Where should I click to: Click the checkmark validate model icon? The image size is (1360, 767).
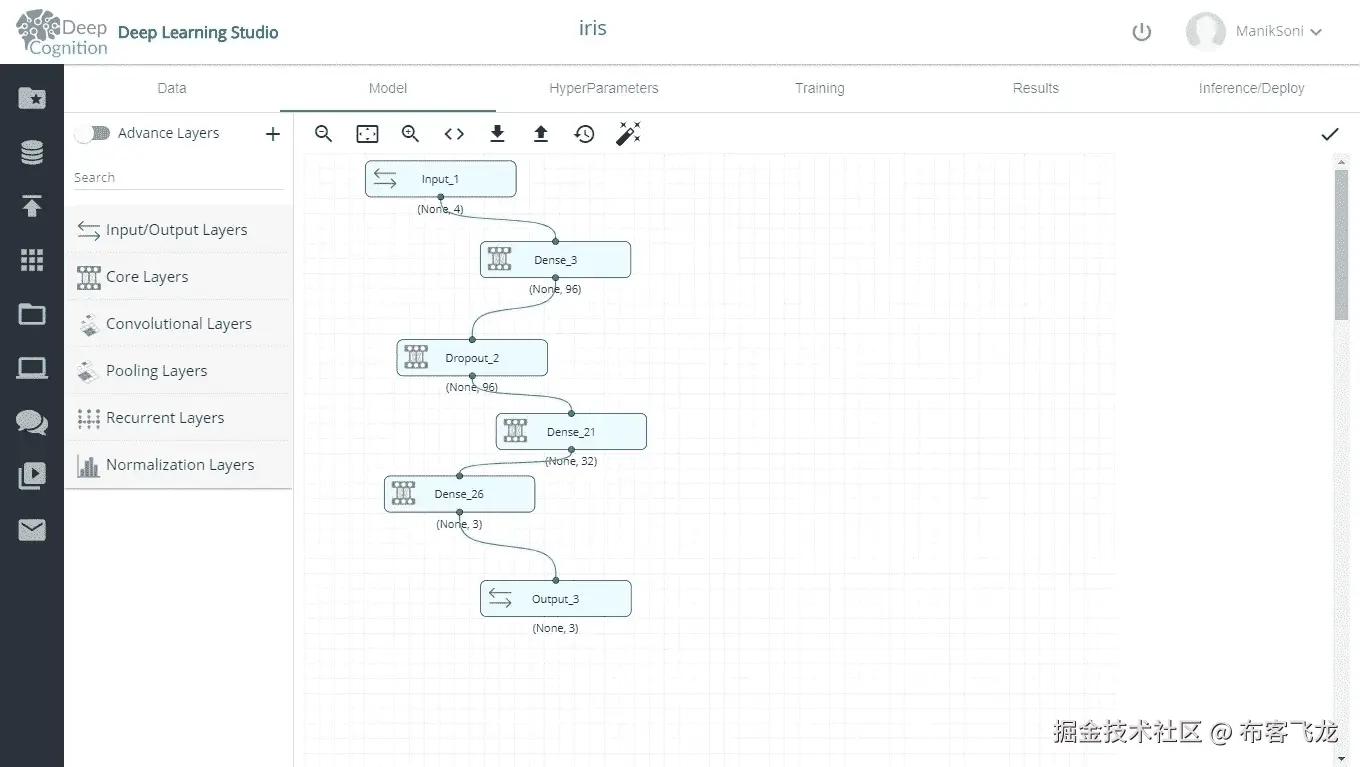pos(1330,134)
